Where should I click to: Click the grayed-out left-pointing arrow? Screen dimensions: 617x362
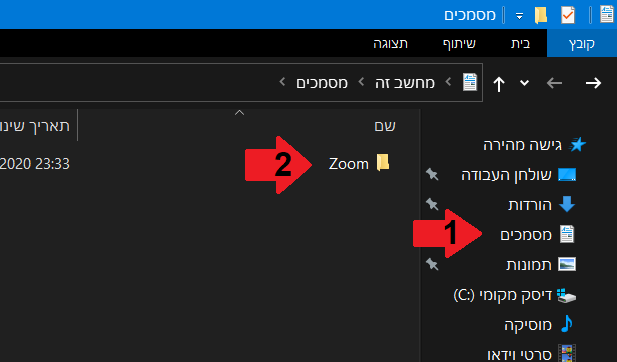point(554,83)
